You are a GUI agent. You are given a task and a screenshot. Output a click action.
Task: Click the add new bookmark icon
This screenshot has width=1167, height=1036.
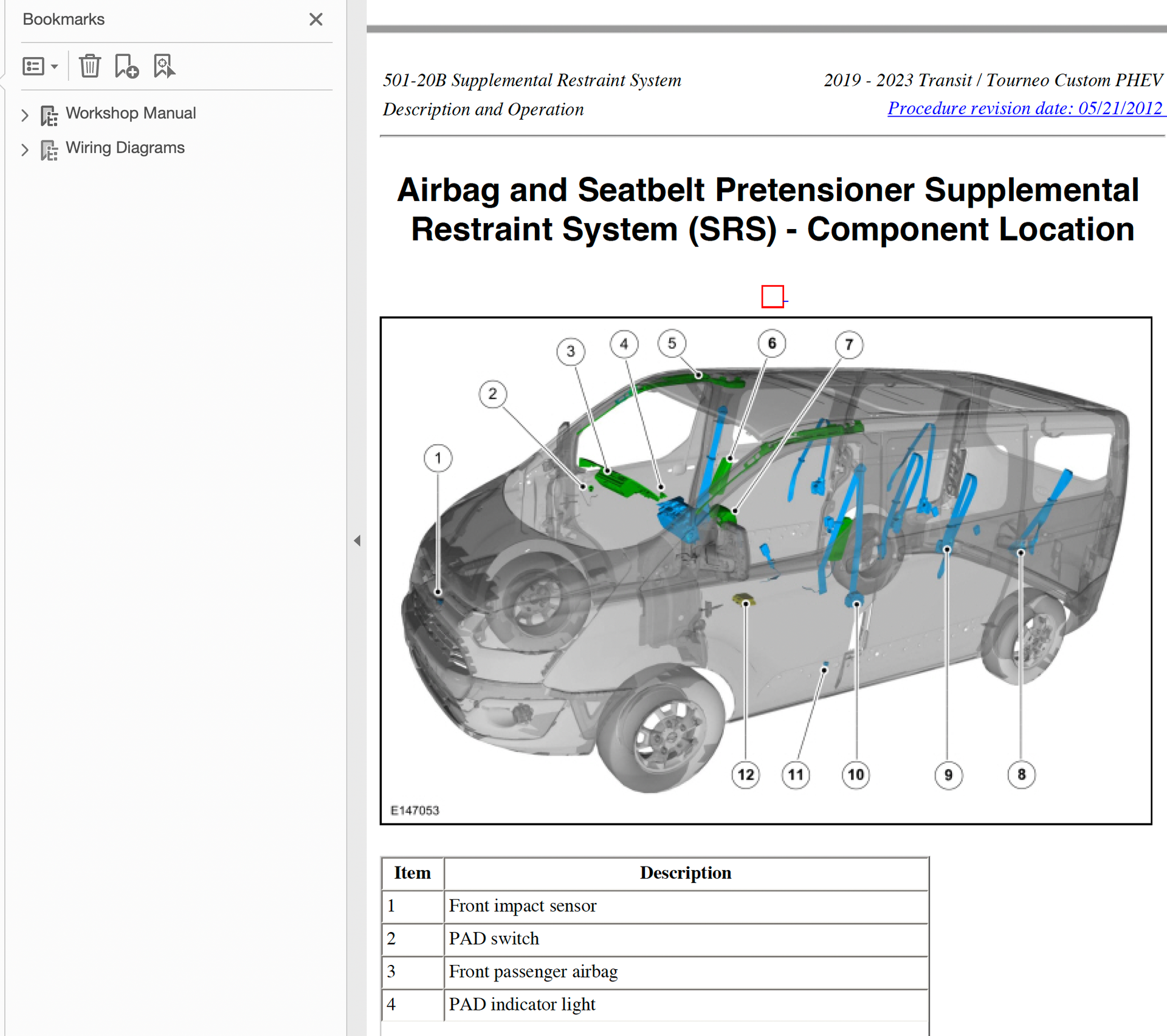click(126, 66)
